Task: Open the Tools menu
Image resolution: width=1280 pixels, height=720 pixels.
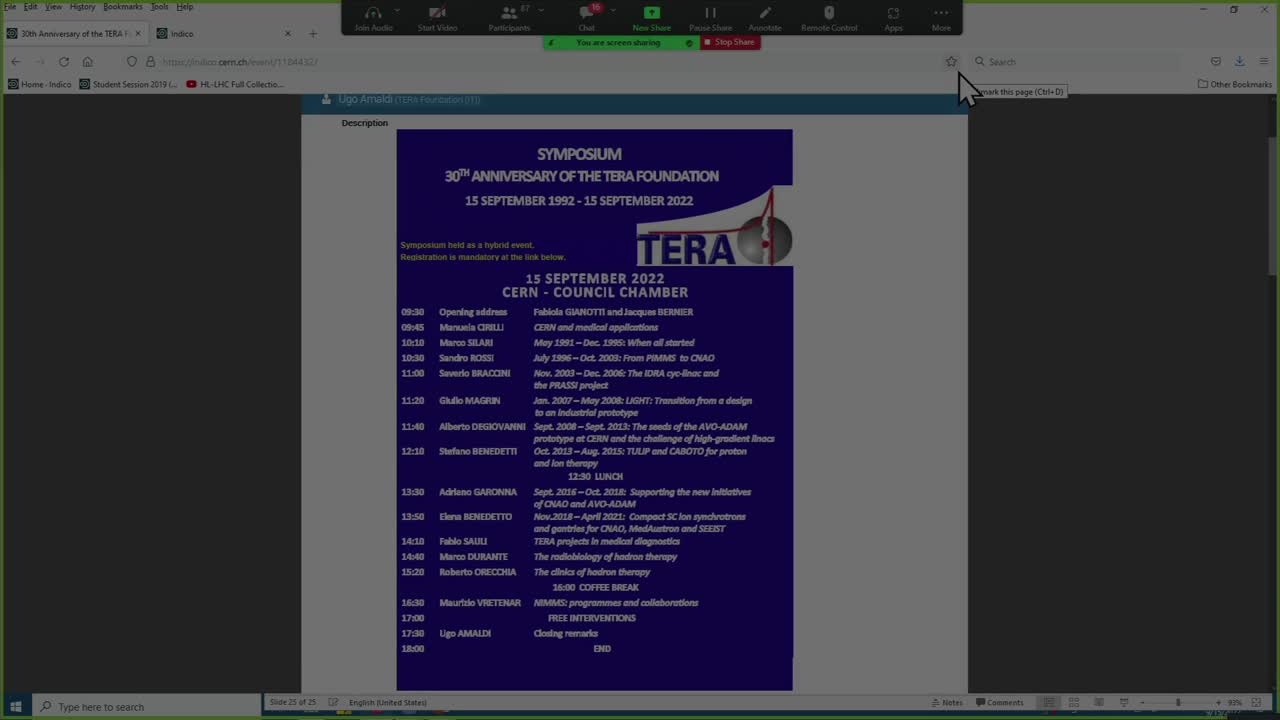Action: (x=160, y=7)
